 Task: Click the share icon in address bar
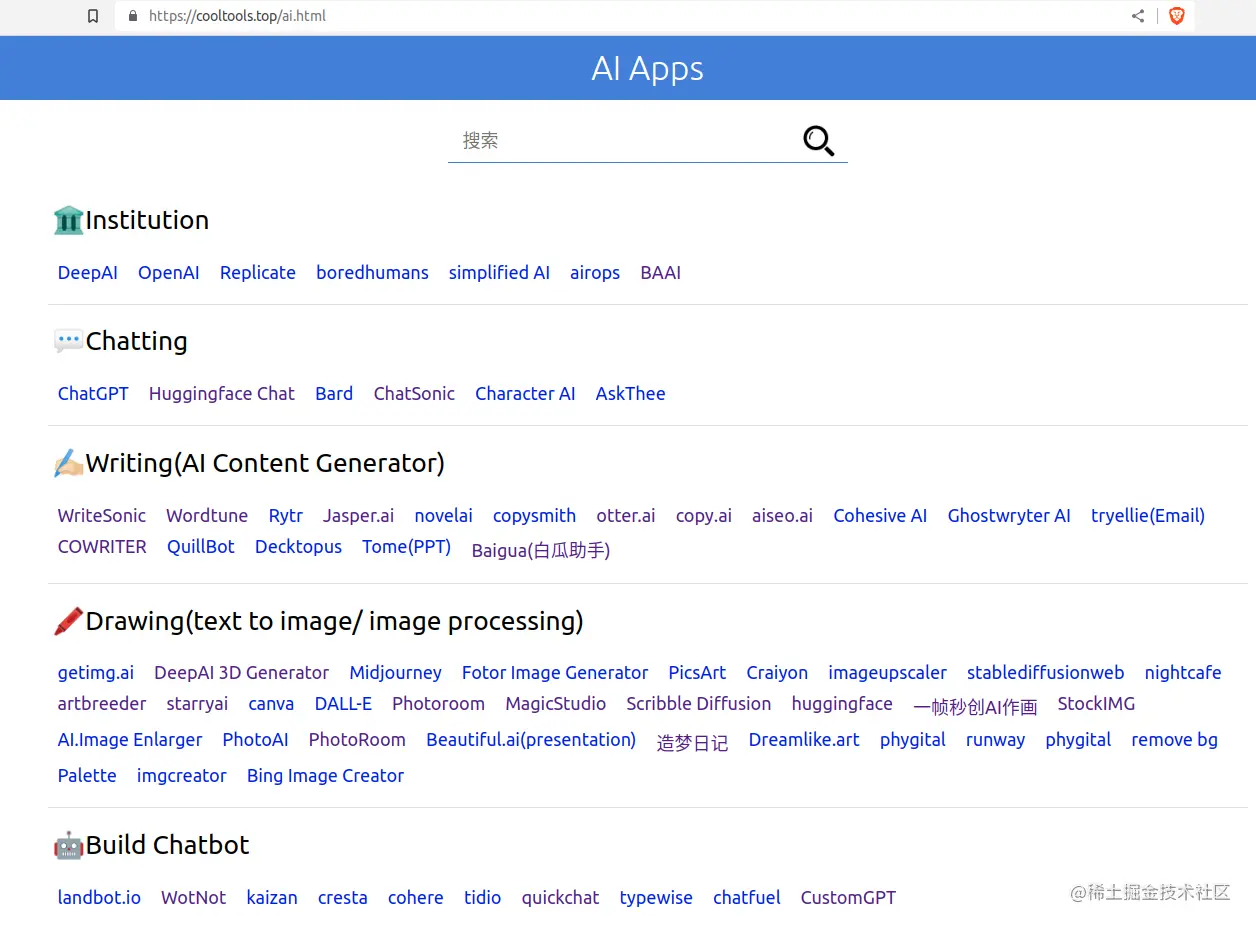click(x=1138, y=16)
